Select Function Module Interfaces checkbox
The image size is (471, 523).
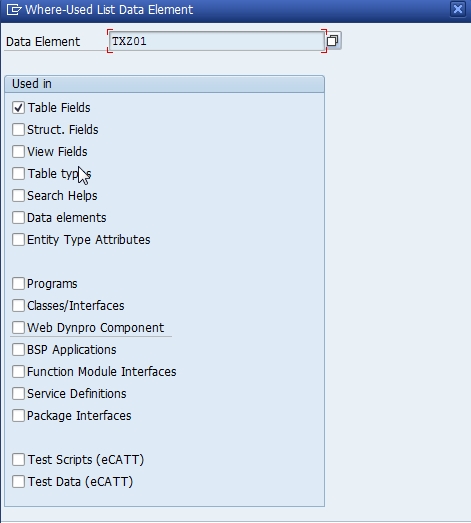click(x=18, y=372)
